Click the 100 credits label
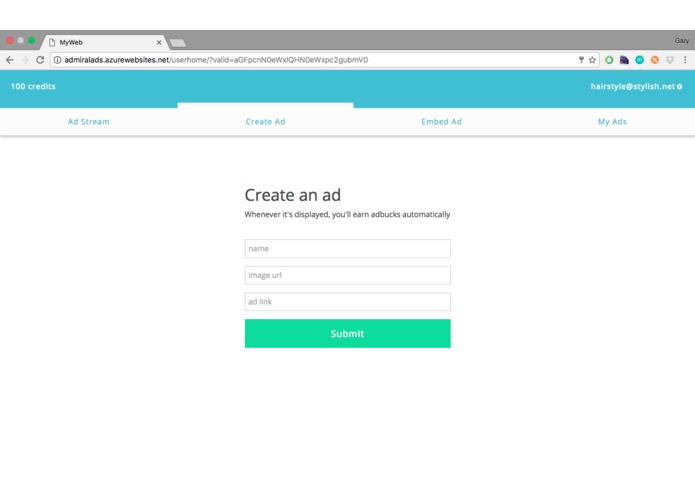The width and height of the screenshot is (695, 494). click(33, 86)
